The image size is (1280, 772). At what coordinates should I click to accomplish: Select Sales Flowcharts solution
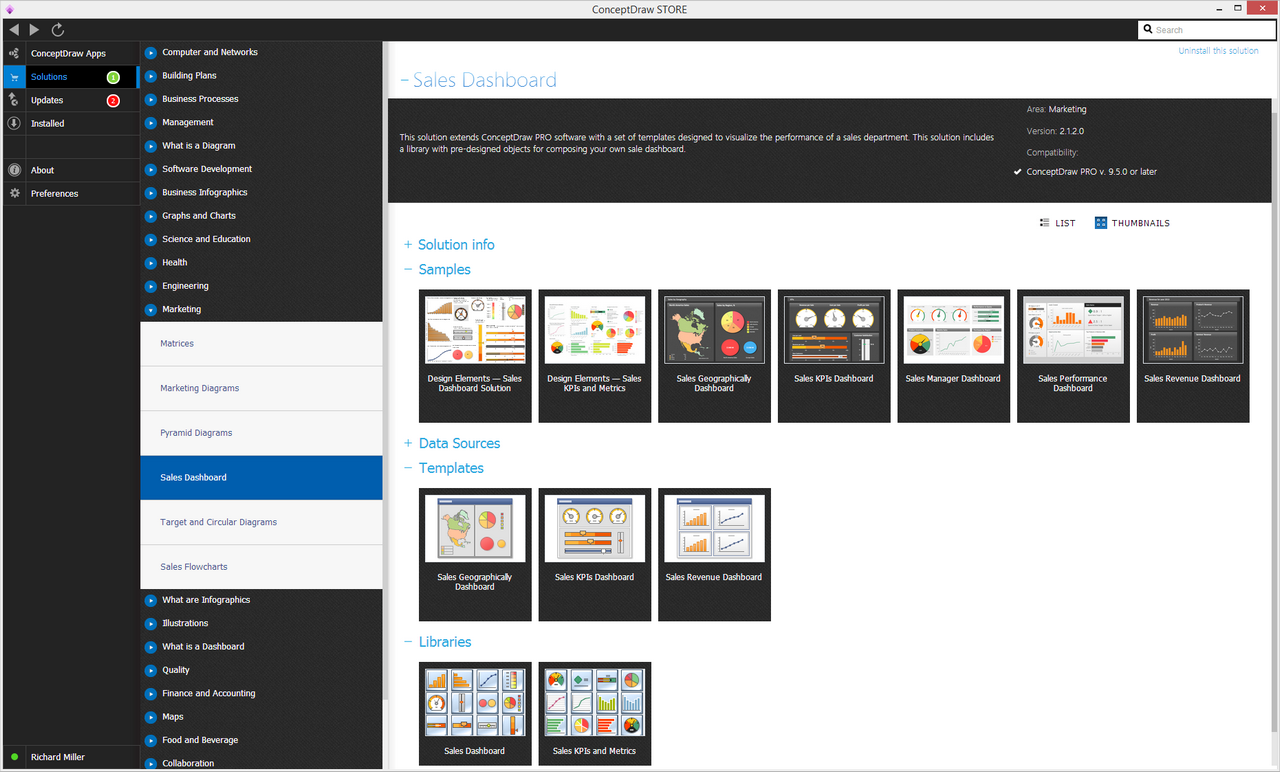[x=261, y=567]
